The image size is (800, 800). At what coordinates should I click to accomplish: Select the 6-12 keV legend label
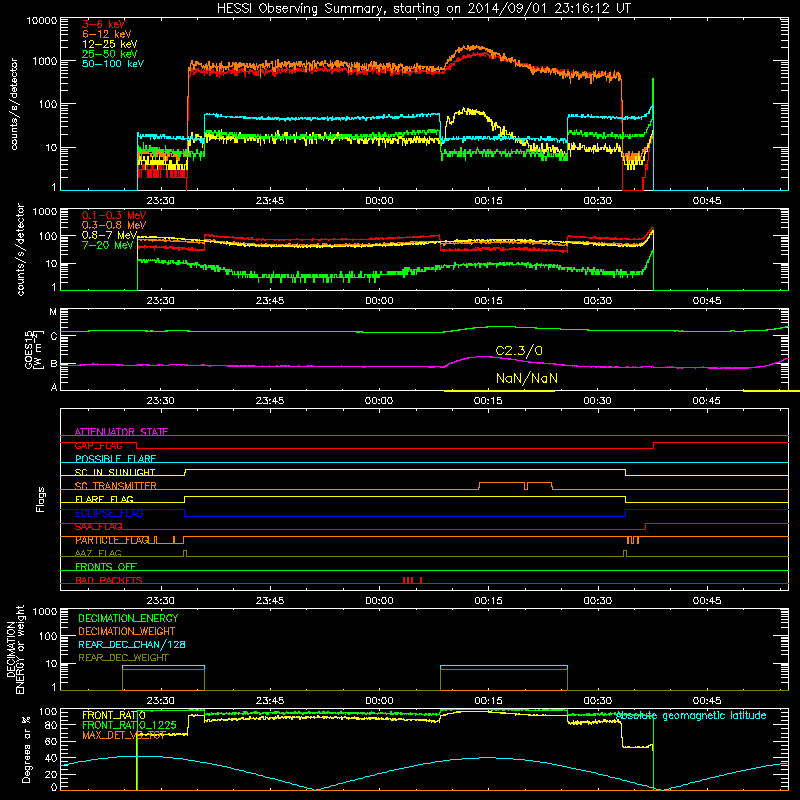pyautogui.click(x=106, y=34)
